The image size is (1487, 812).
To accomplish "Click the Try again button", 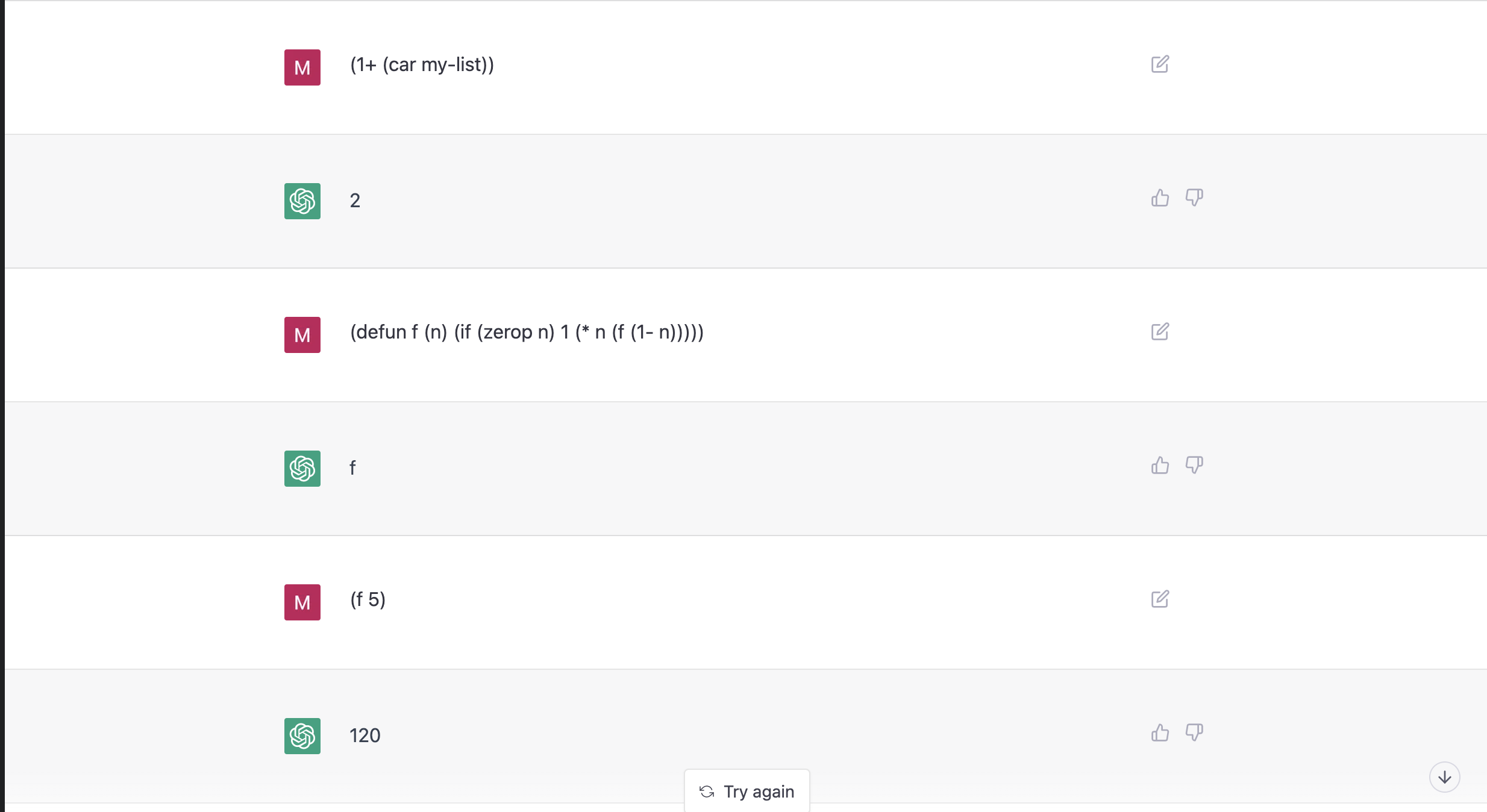I will [747, 791].
